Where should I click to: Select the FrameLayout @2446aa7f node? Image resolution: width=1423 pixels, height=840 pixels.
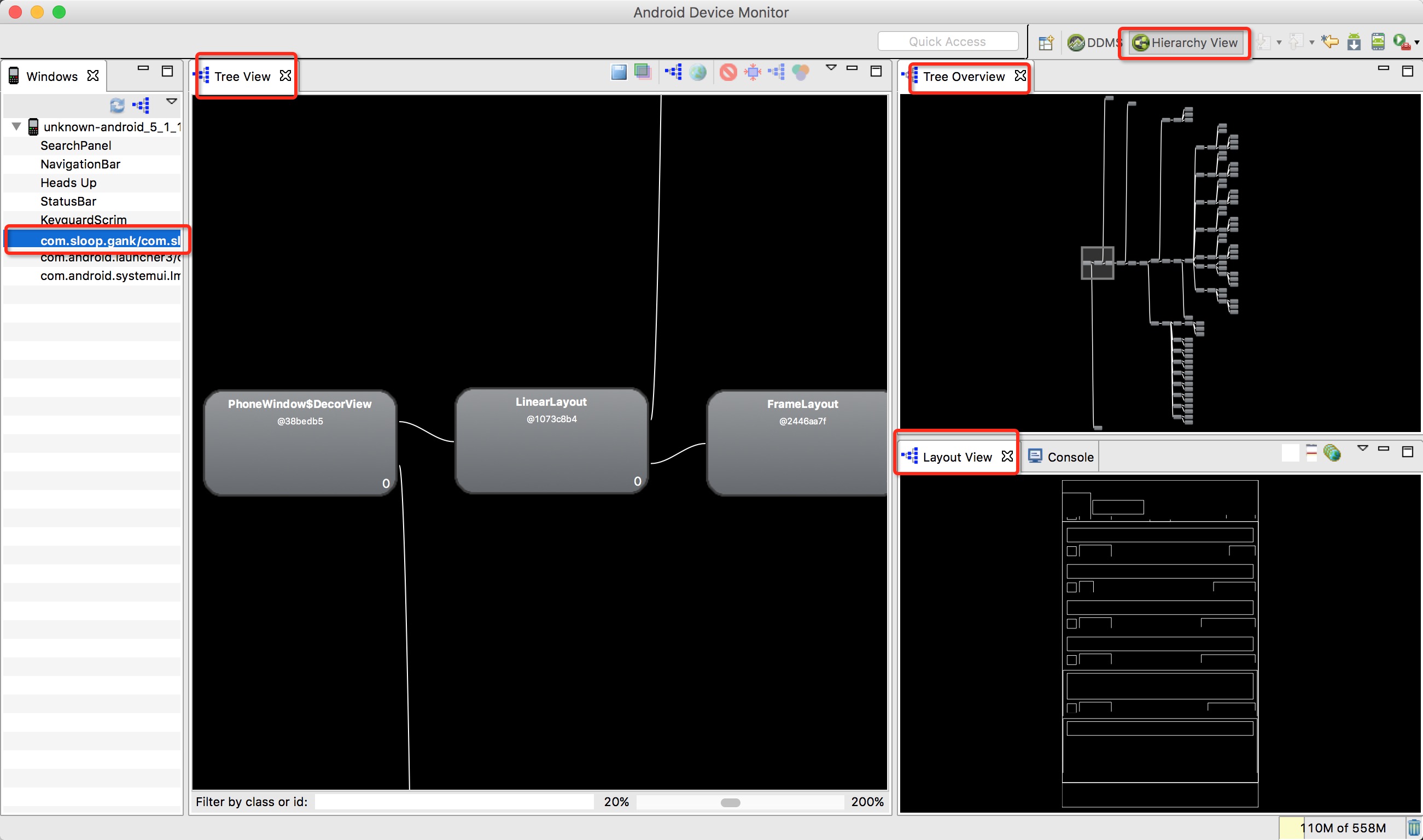coord(797,442)
